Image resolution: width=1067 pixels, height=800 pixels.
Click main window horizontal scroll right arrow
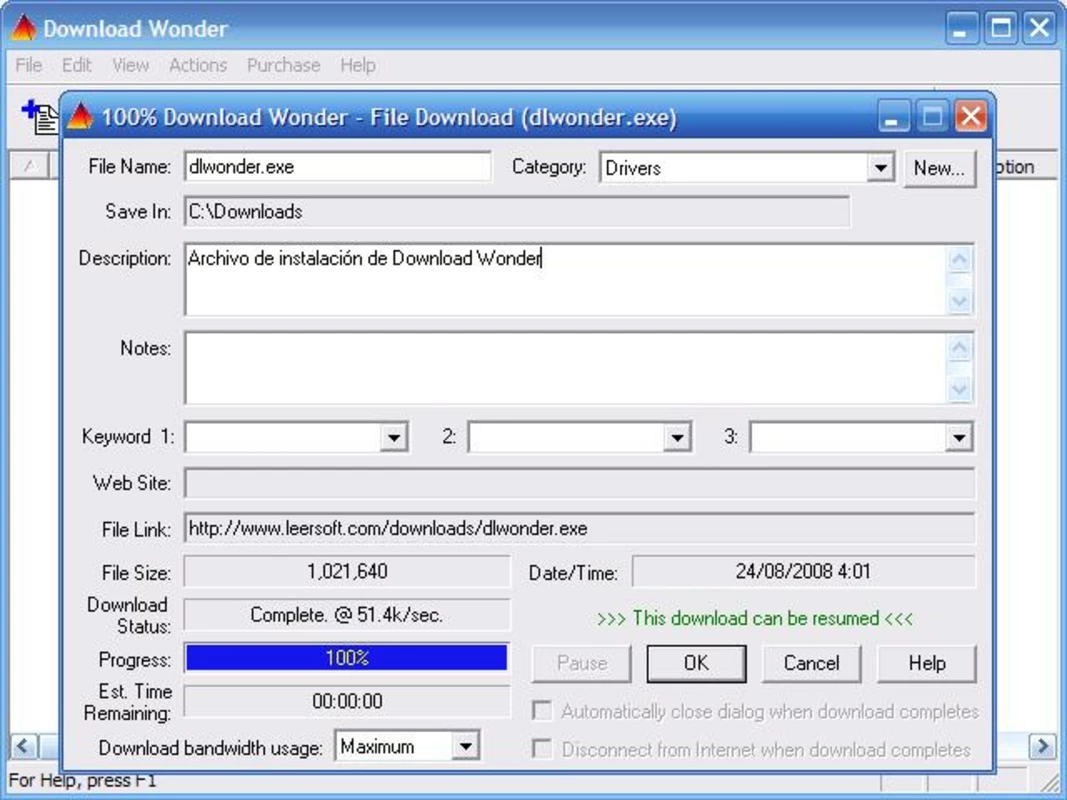pyautogui.click(x=1043, y=746)
